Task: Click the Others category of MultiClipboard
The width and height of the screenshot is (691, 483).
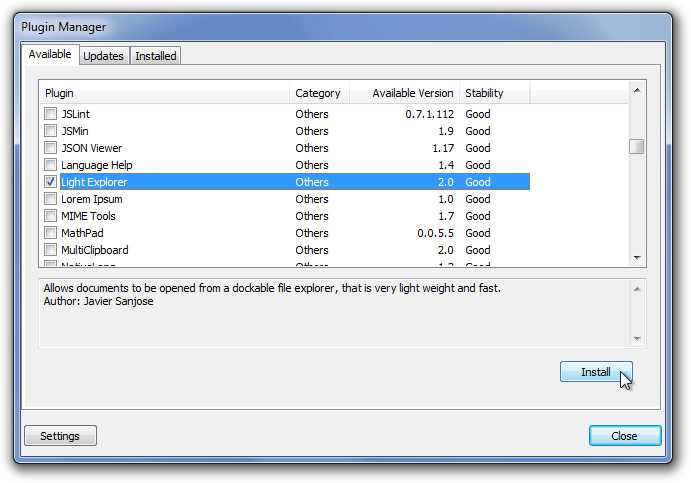Action: coord(312,250)
